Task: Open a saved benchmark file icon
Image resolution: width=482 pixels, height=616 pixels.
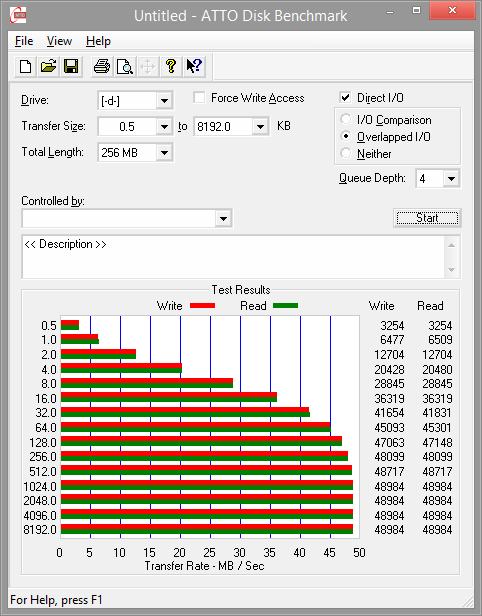Action: pos(48,66)
